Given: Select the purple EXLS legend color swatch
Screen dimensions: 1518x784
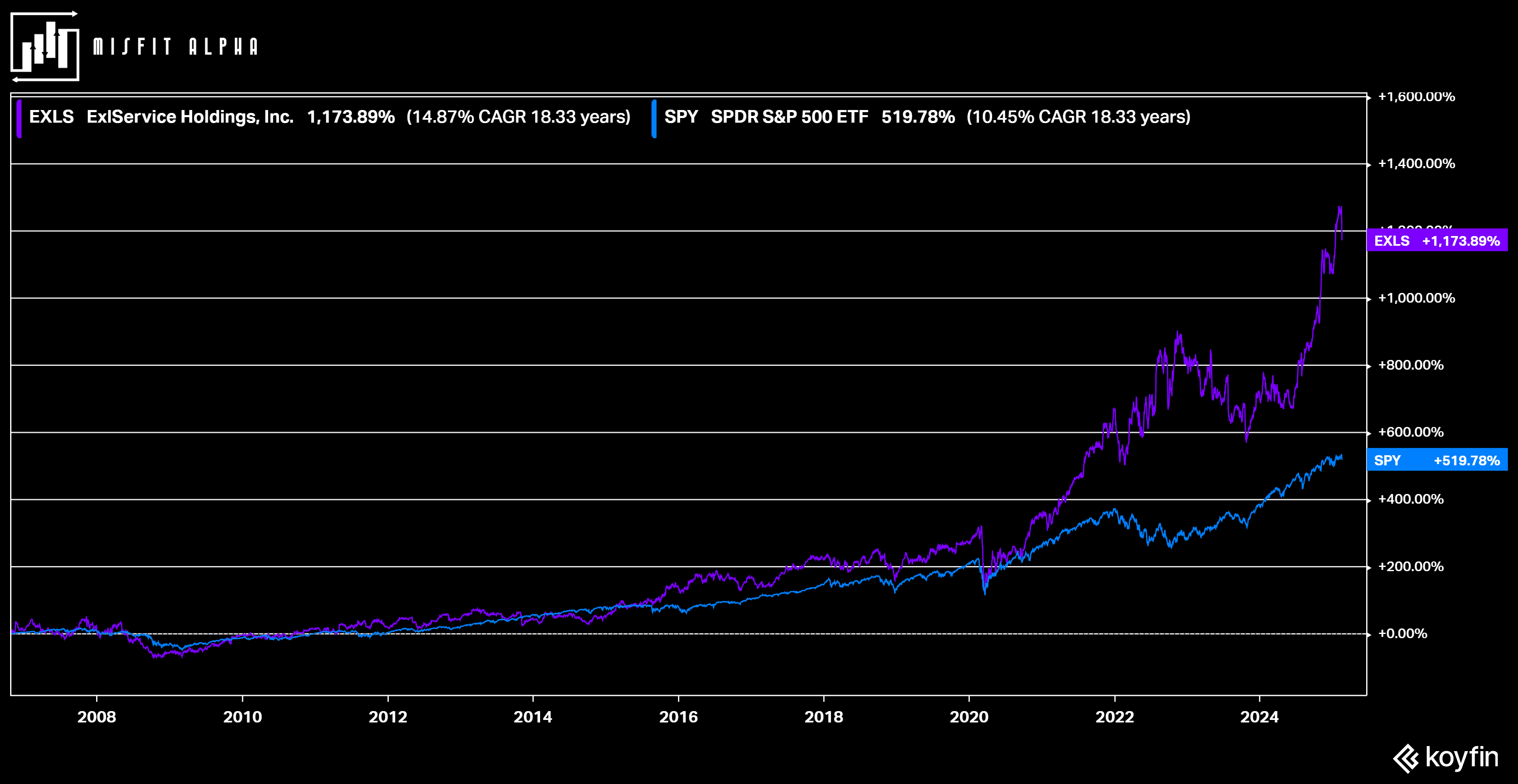Looking at the screenshot, I should (x=19, y=118).
